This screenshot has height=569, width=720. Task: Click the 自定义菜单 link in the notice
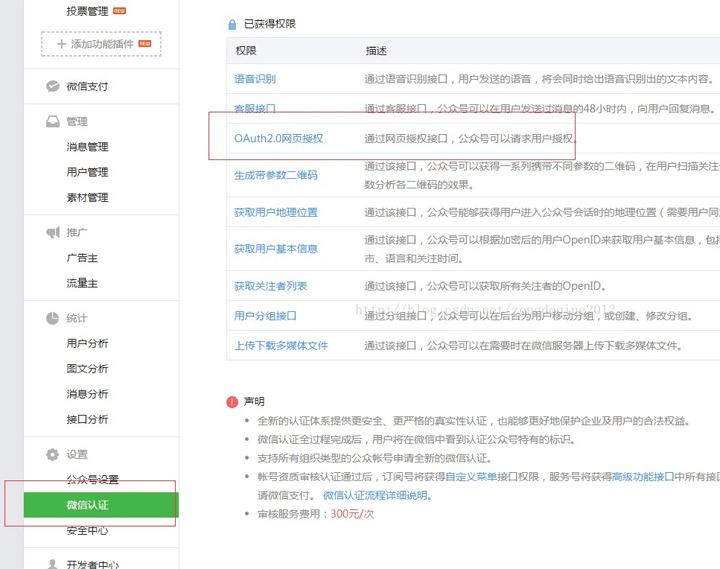473,477
